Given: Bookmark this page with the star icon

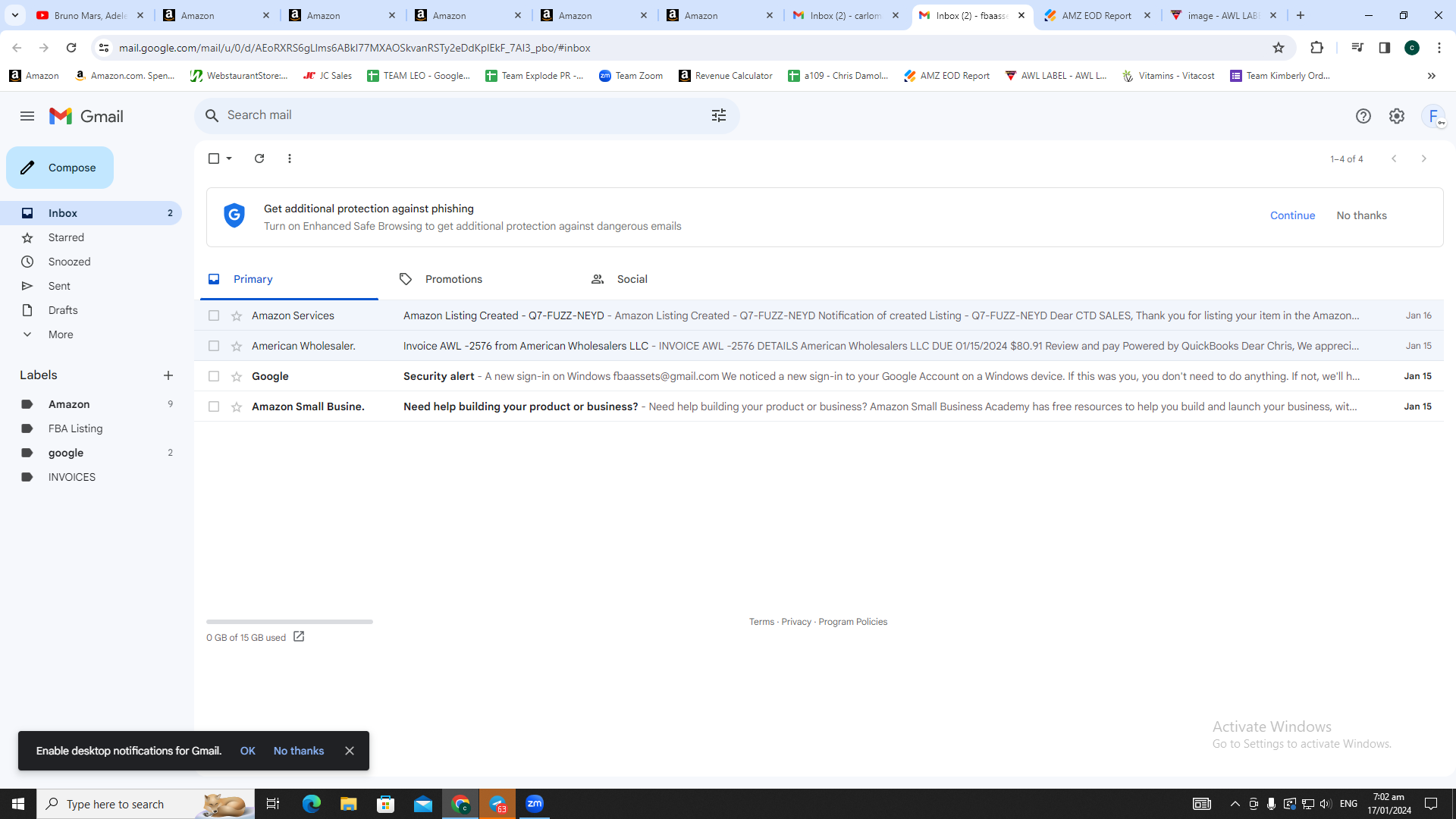Looking at the screenshot, I should point(1279,48).
